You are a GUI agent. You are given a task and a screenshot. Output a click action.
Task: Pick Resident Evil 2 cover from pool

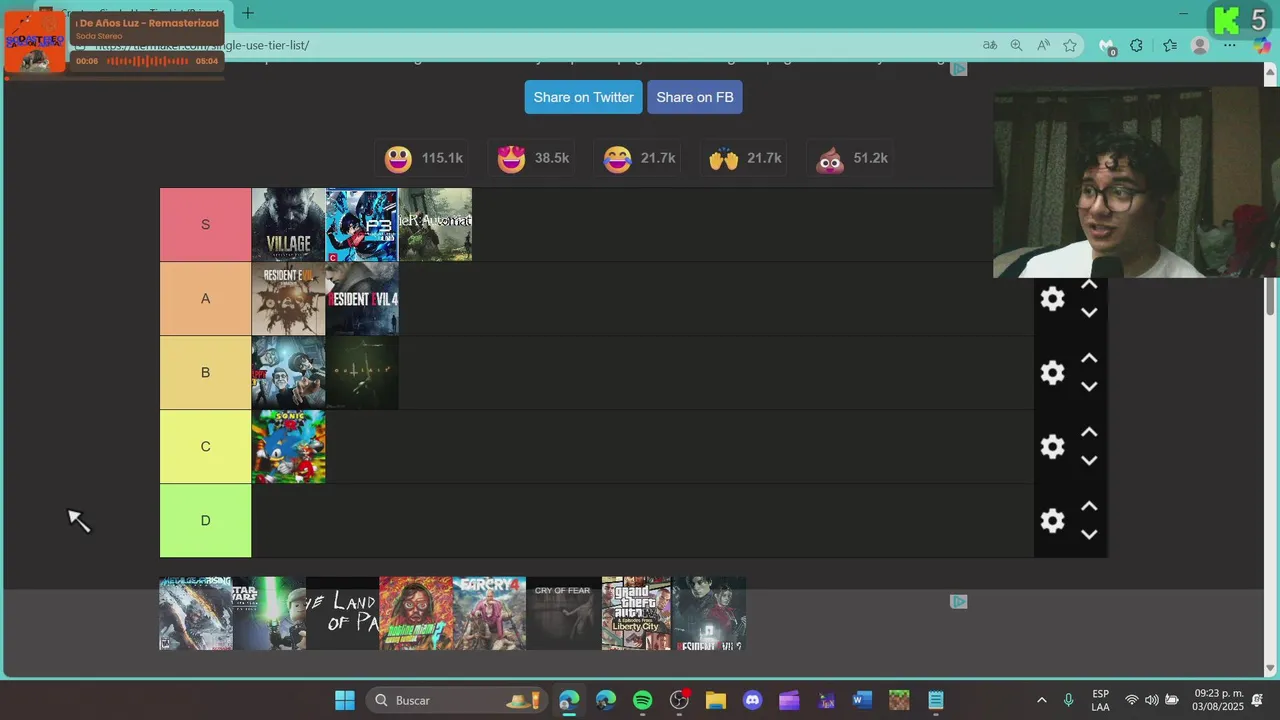[x=710, y=613]
